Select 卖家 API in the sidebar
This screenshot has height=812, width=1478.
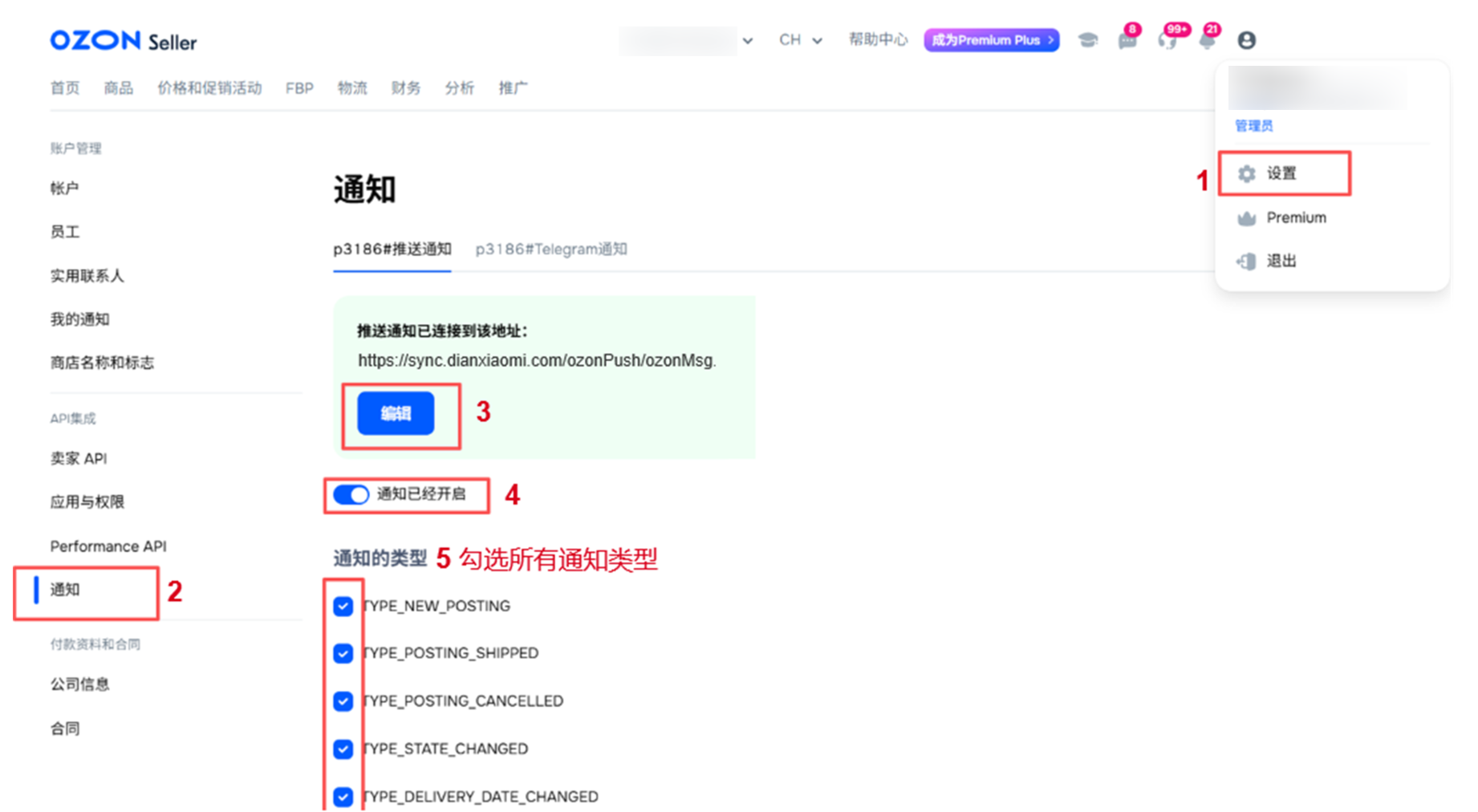tap(79, 459)
